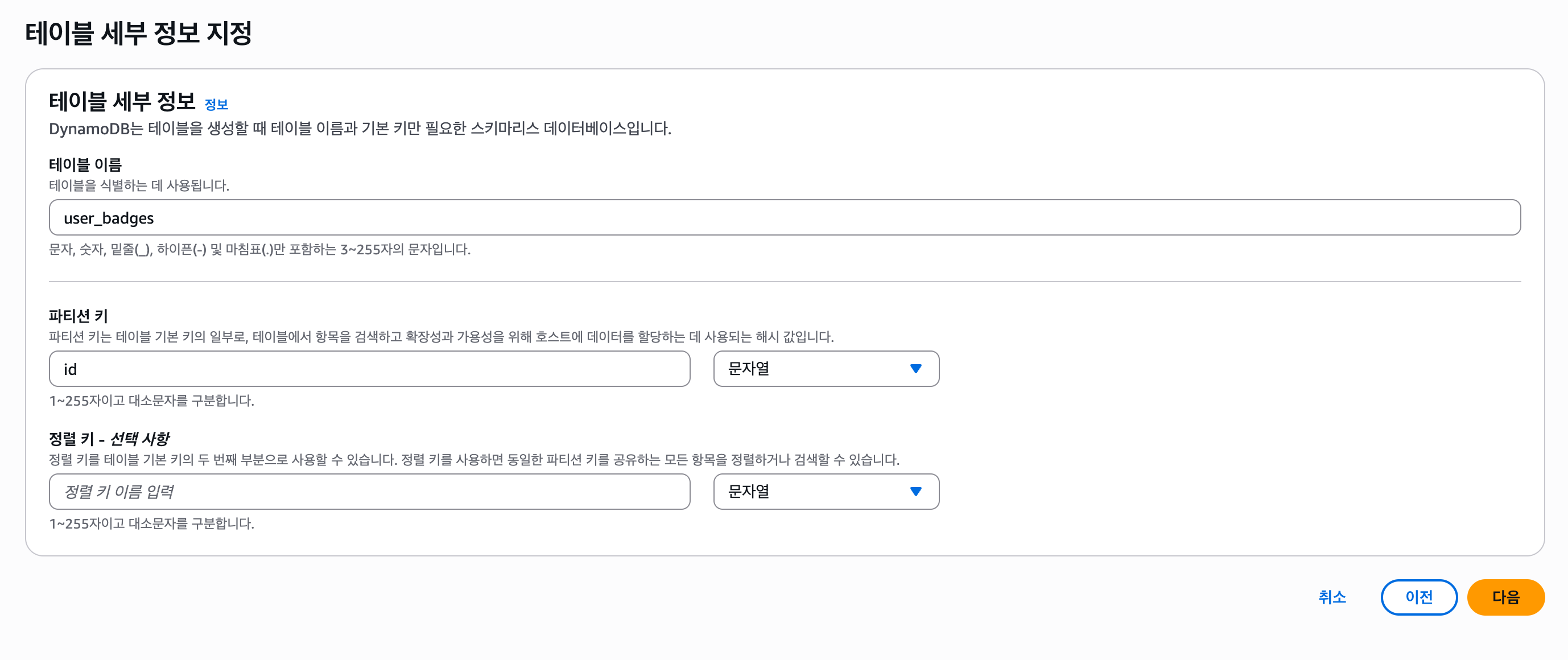Screen dimensions: 1568x660
Task: Open the partition key 문자열 type dropdown
Action: (825, 369)
